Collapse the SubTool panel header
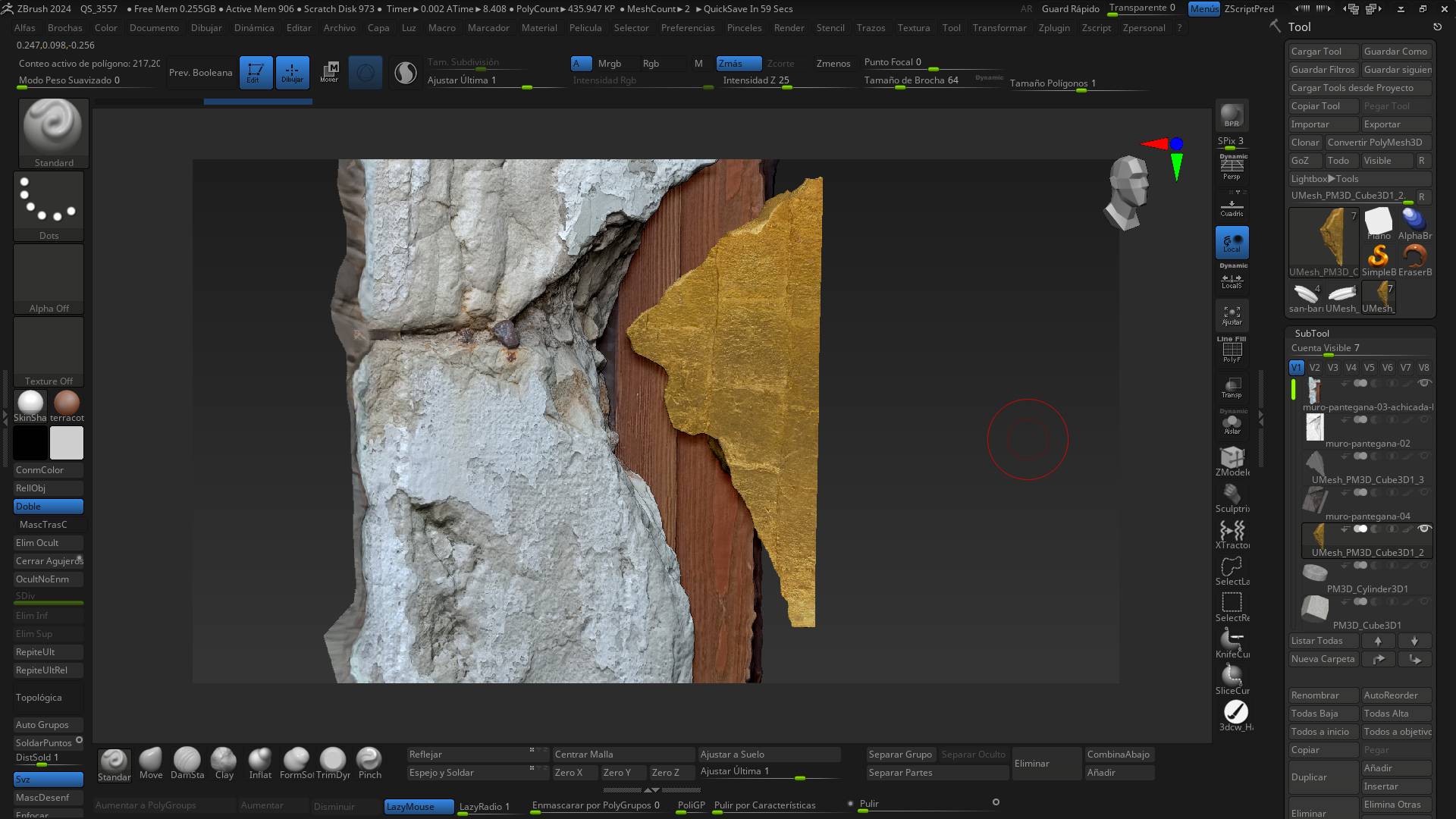The width and height of the screenshot is (1456, 819). [1312, 333]
